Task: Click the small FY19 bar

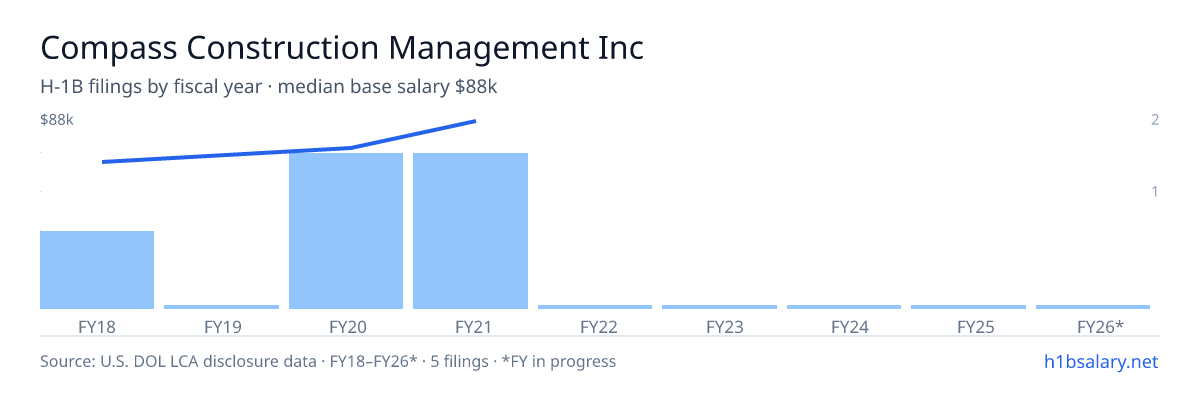Action: pyautogui.click(x=221, y=307)
